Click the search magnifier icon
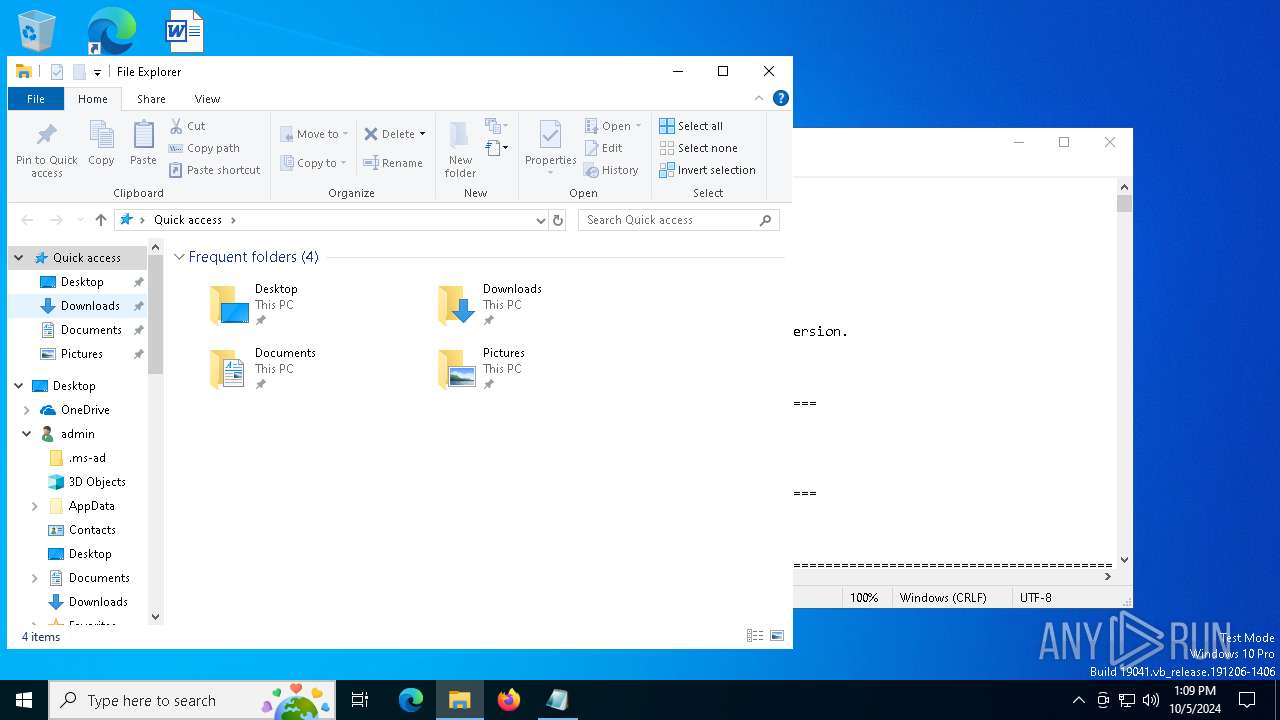 (x=767, y=220)
